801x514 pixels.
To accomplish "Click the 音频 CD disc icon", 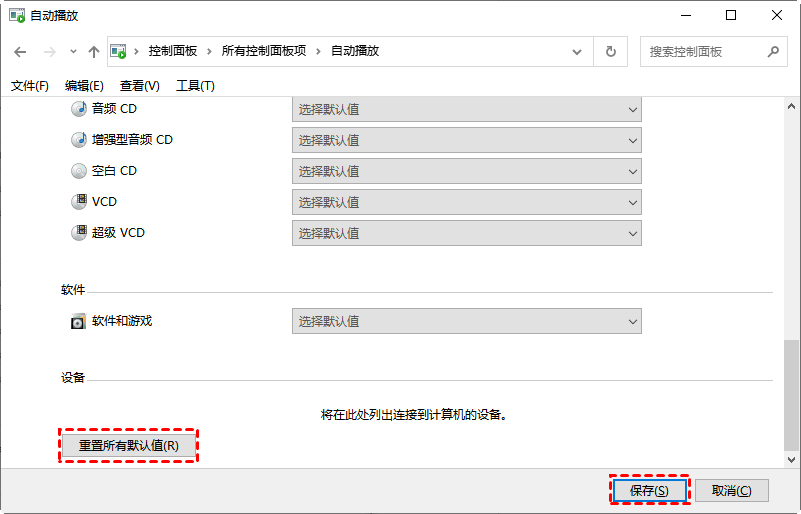I will pyautogui.click(x=79, y=109).
